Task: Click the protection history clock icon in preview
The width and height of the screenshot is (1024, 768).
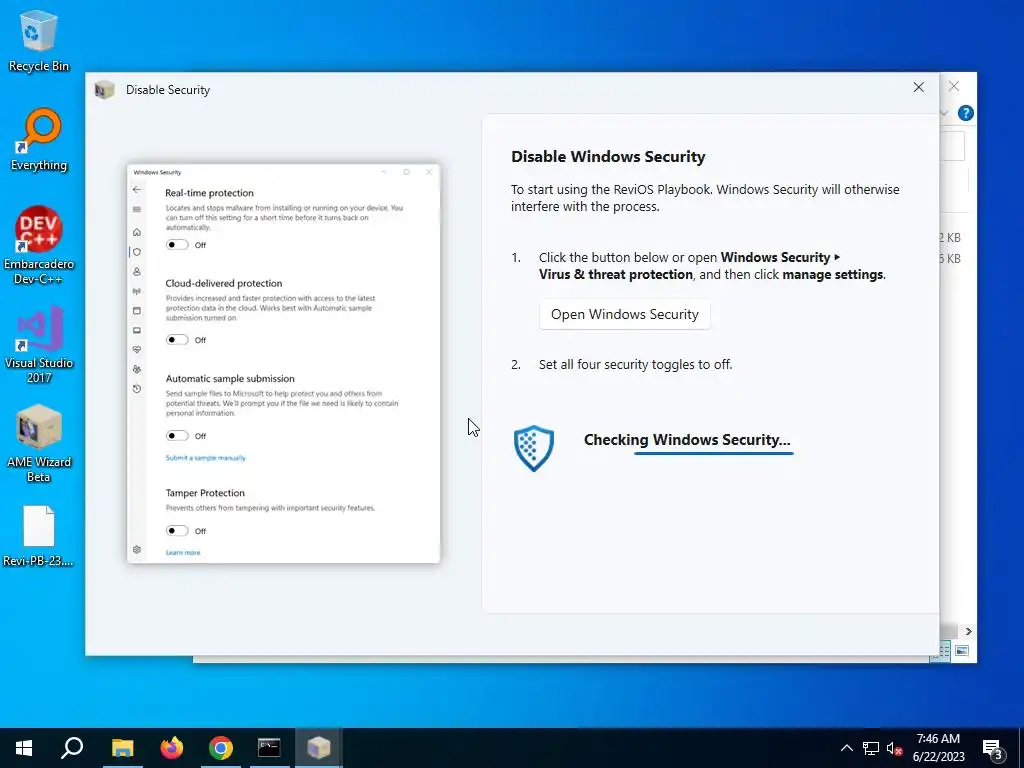Action: [136, 389]
